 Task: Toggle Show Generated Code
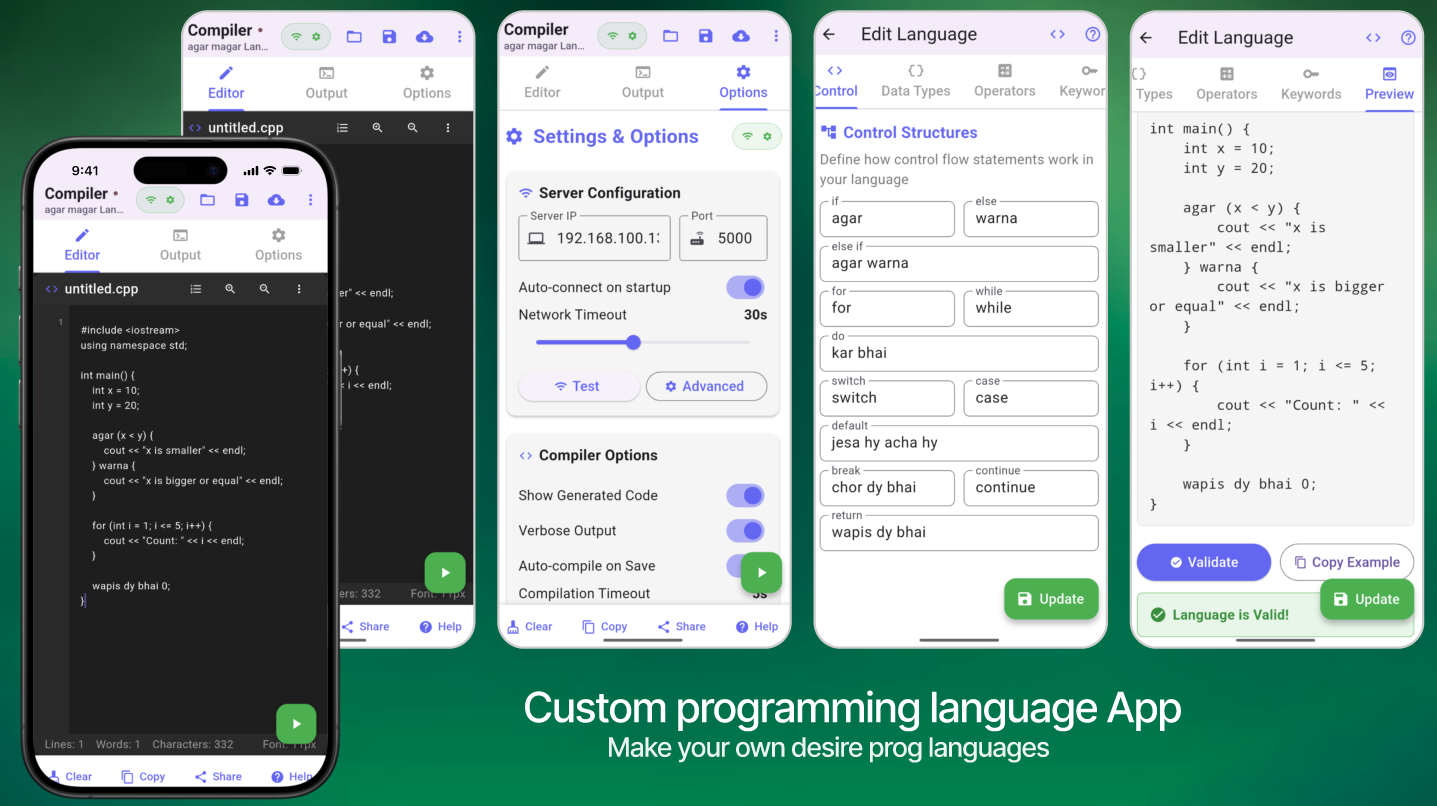coord(745,495)
